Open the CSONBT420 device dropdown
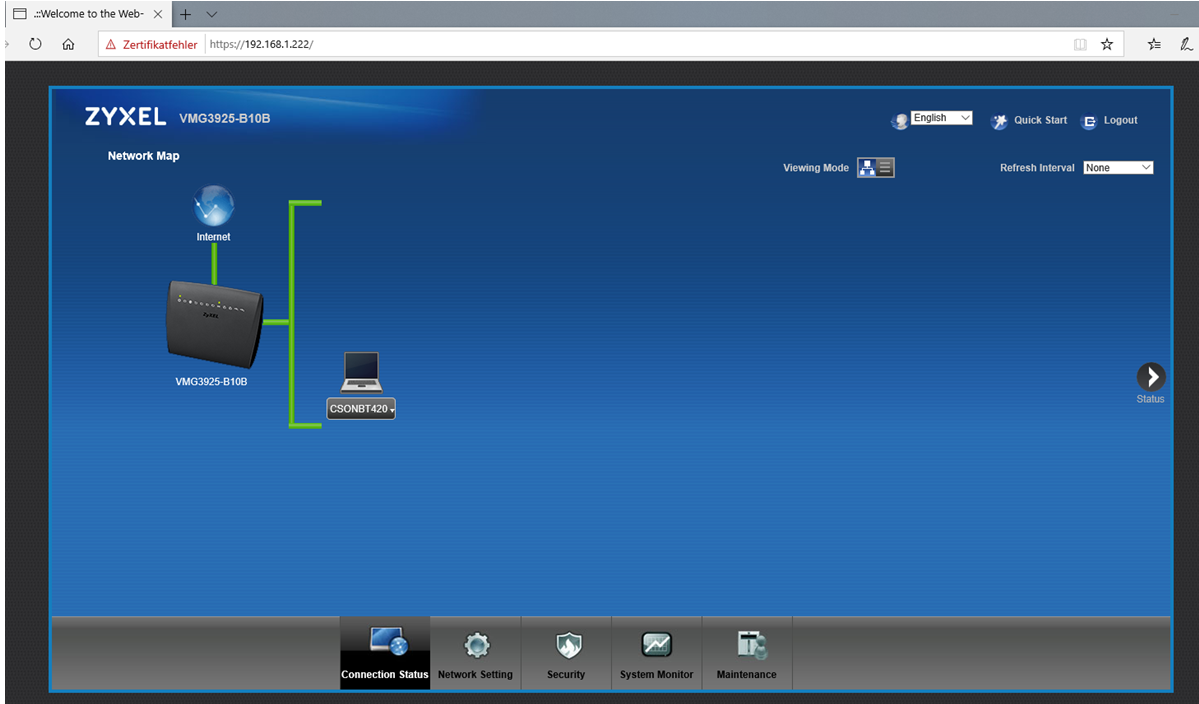This screenshot has height=704, width=1199. tap(361, 409)
